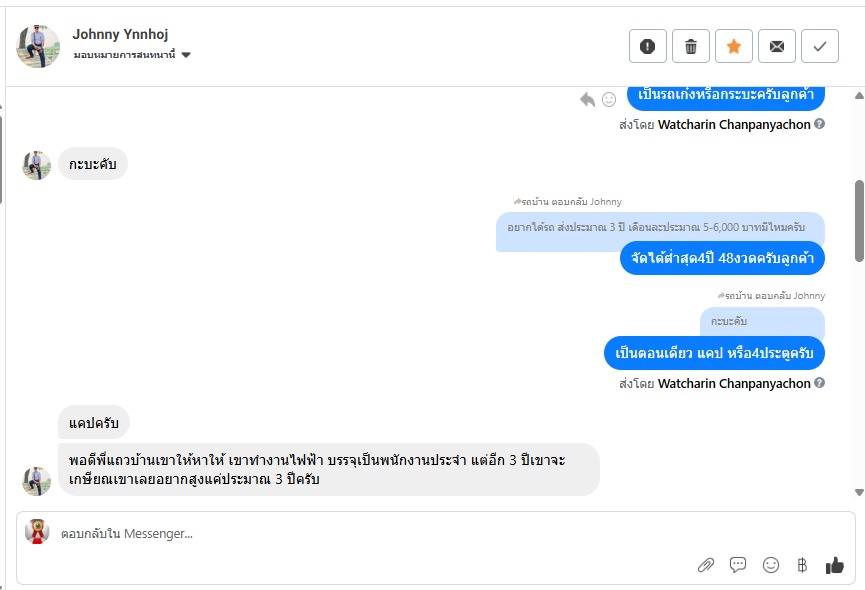Open Johnny Ynnhoj header profile picture

tap(38, 46)
